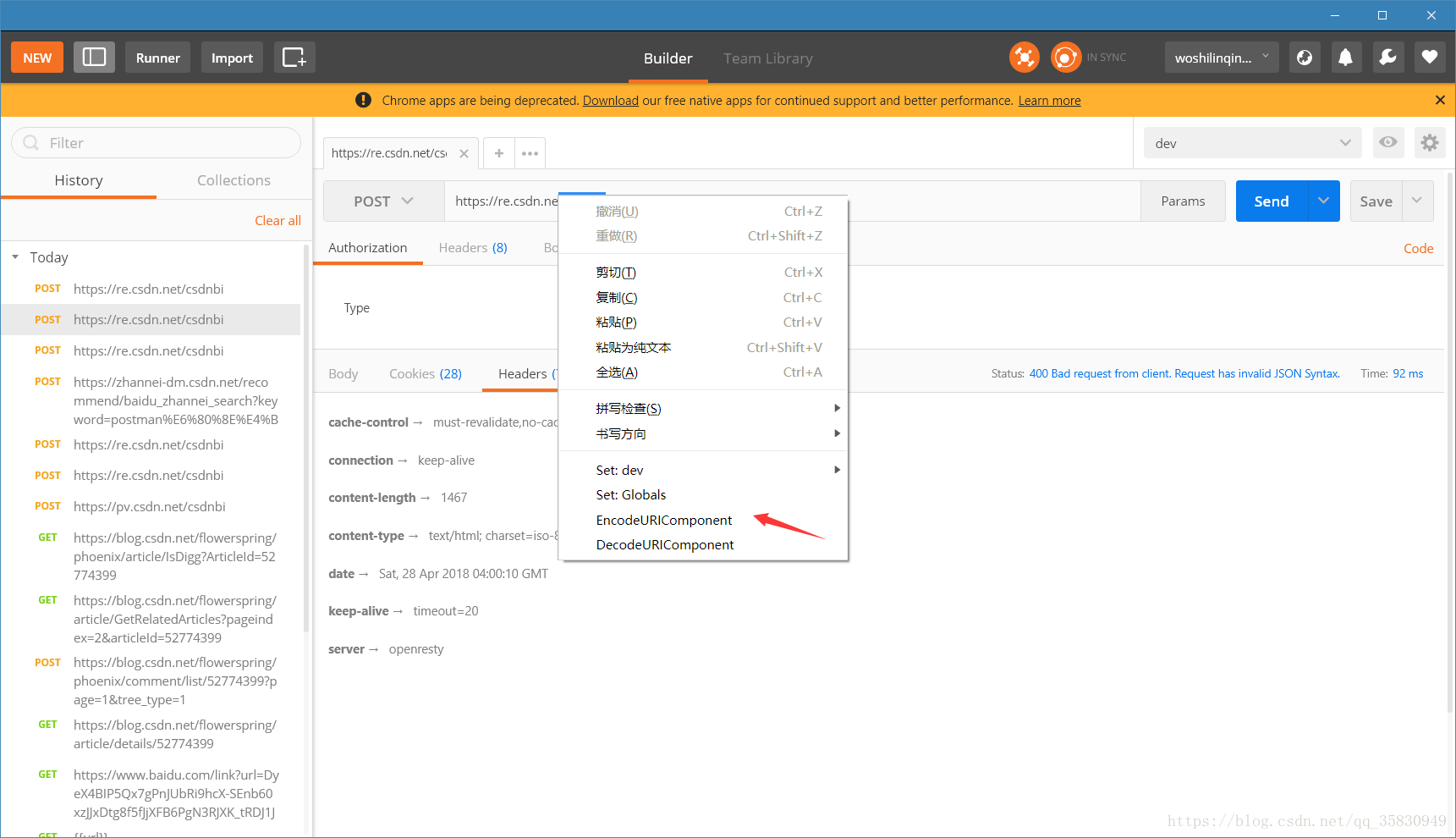The height and width of the screenshot is (838, 1456).
Task: Click environment quick look eye icon
Action: pos(1388,142)
